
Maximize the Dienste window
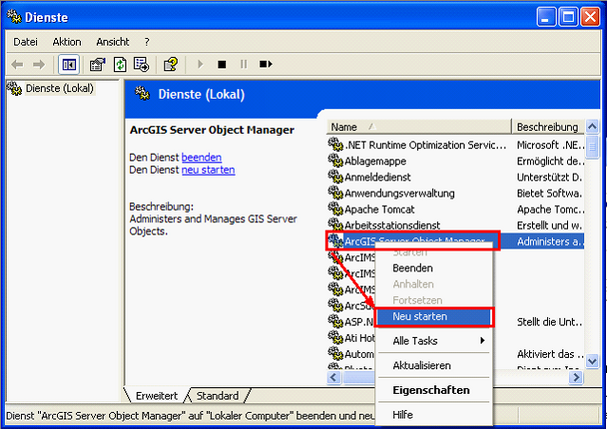pos(568,17)
